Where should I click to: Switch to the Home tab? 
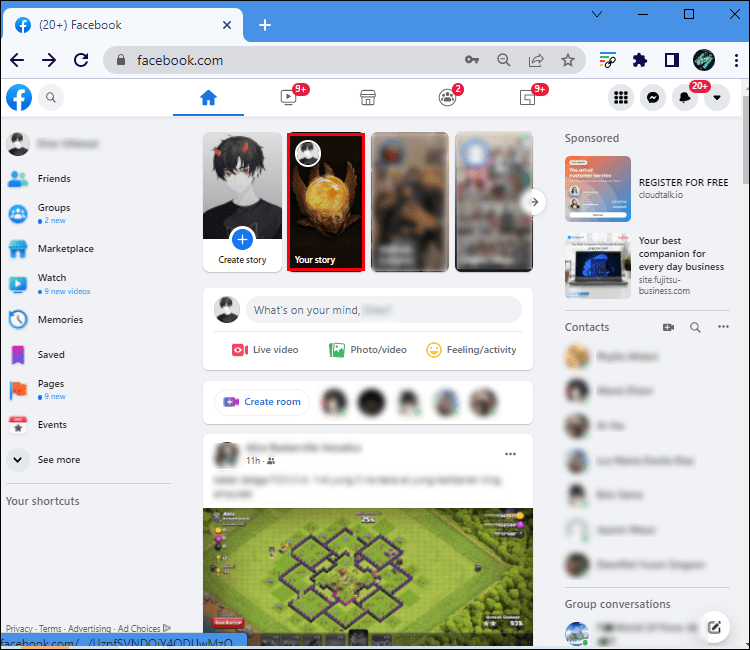tap(208, 97)
